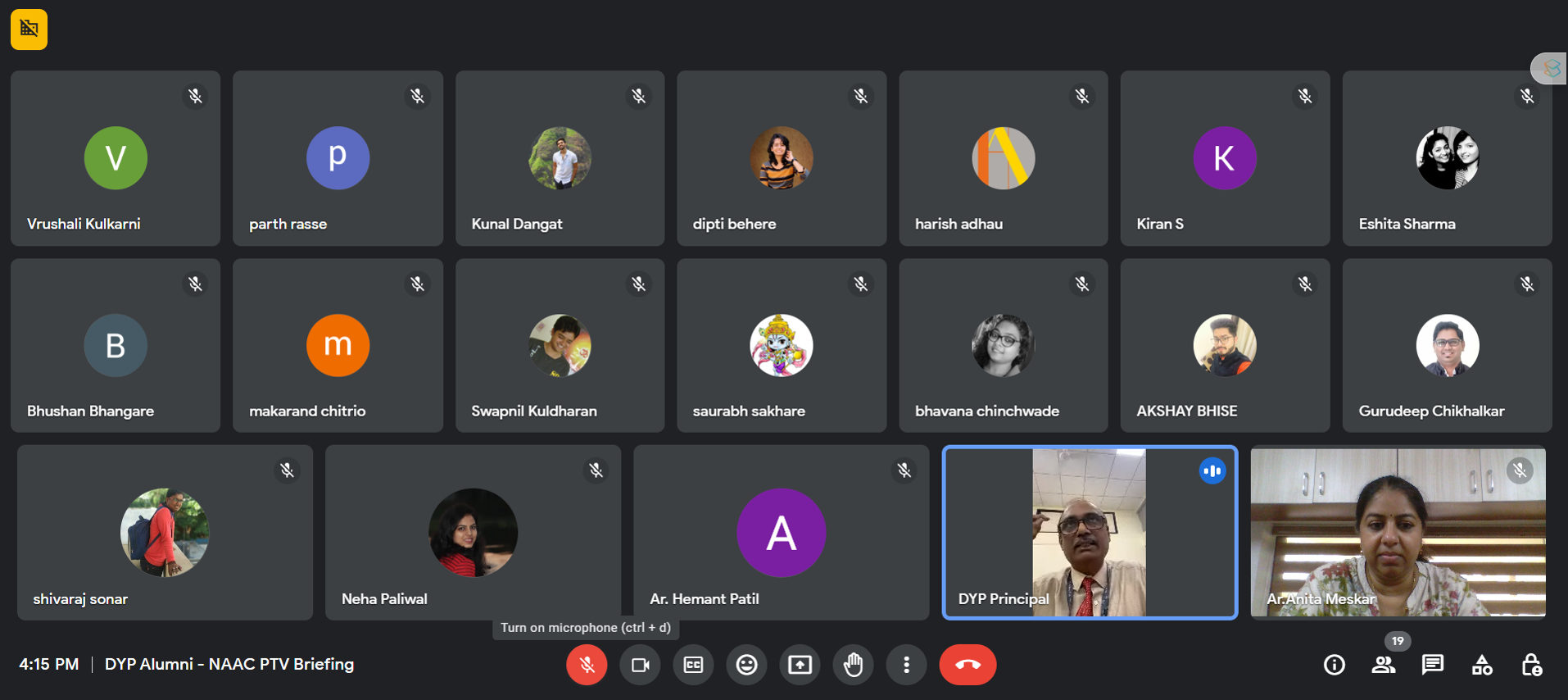Click the '4:15 PM' time display
This screenshot has height=700, width=1568.
click(49, 665)
